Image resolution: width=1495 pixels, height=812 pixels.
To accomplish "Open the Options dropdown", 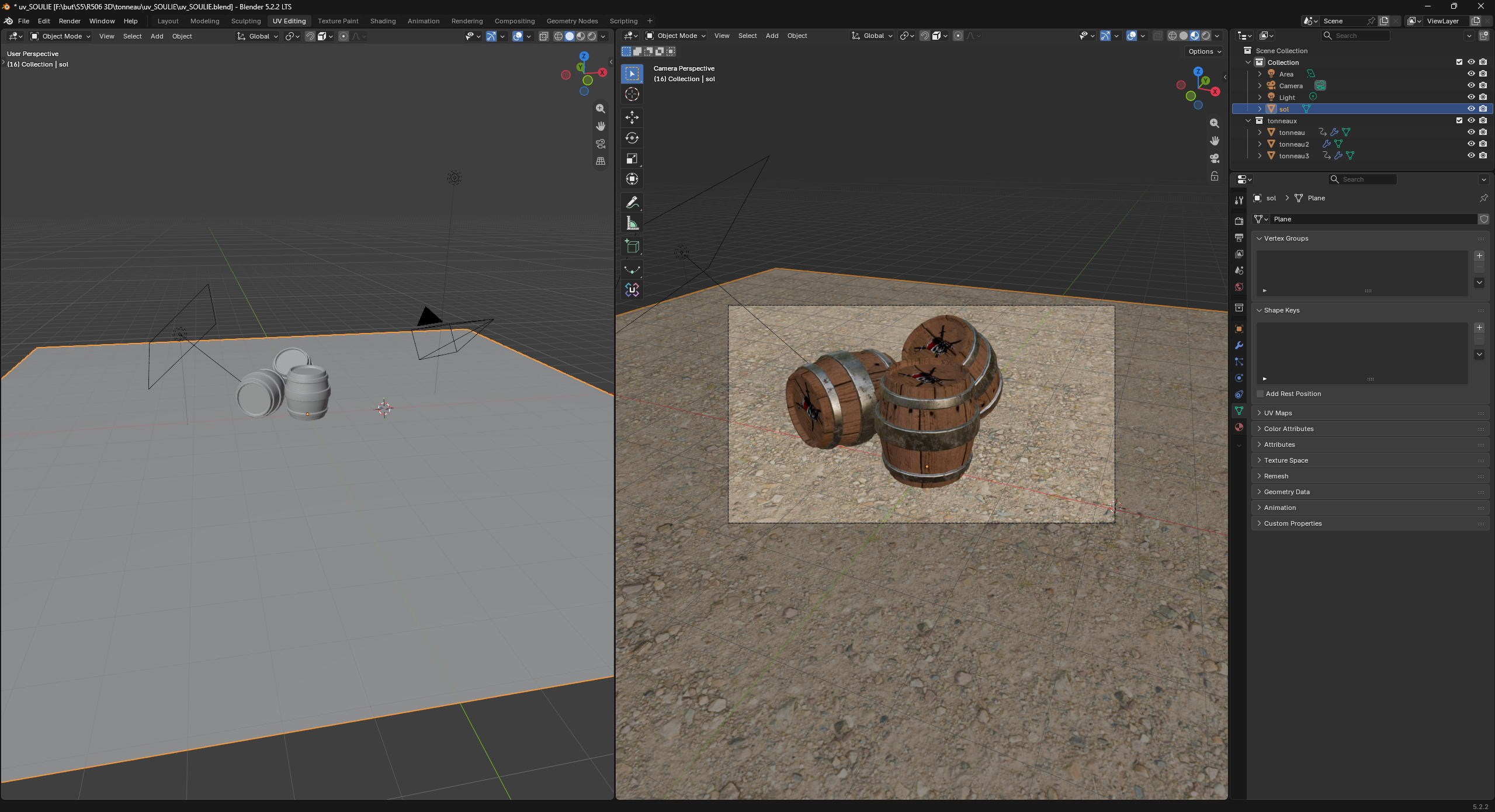I will click(x=1205, y=51).
